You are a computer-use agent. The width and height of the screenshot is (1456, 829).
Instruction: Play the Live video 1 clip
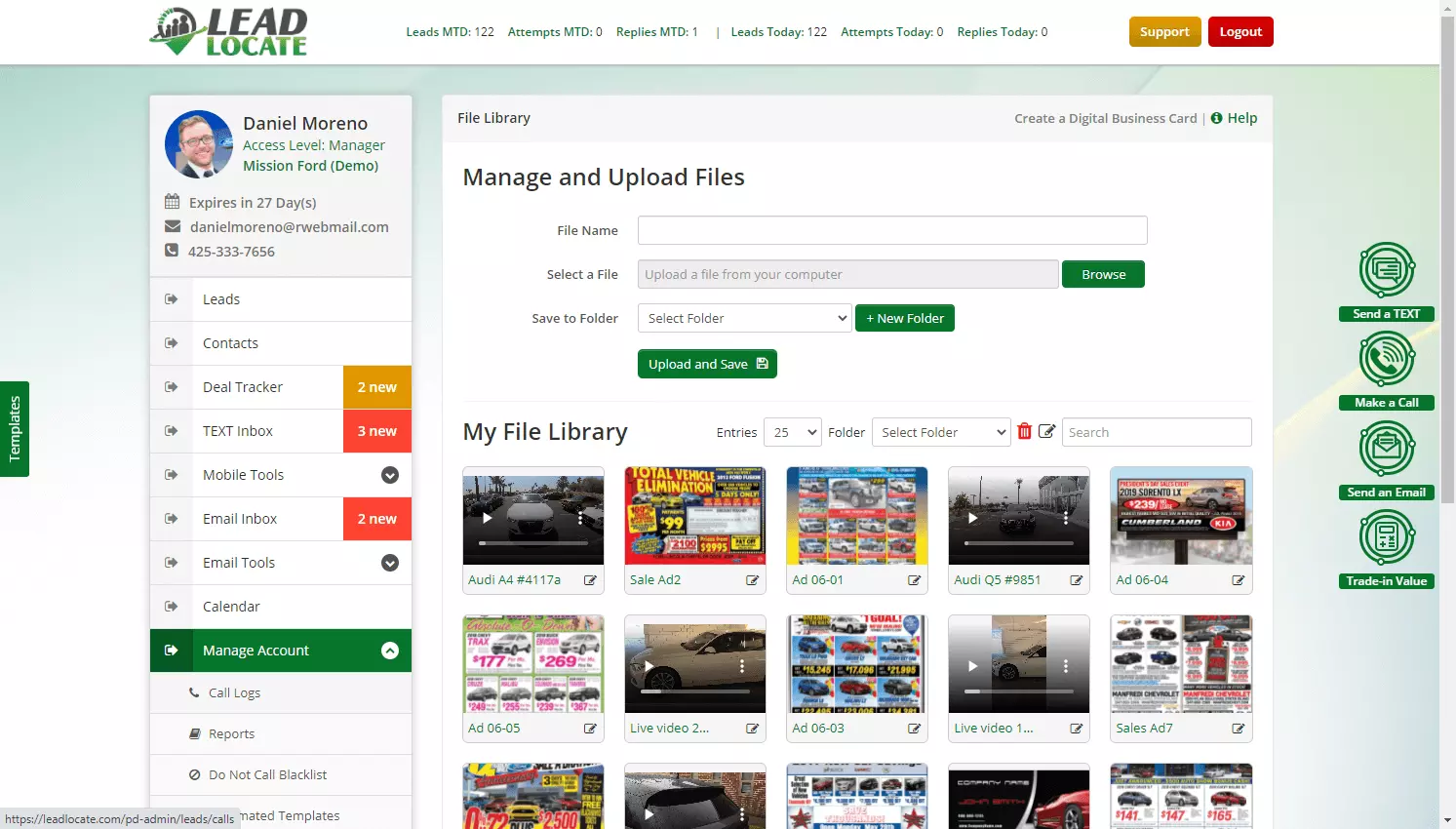(x=972, y=666)
